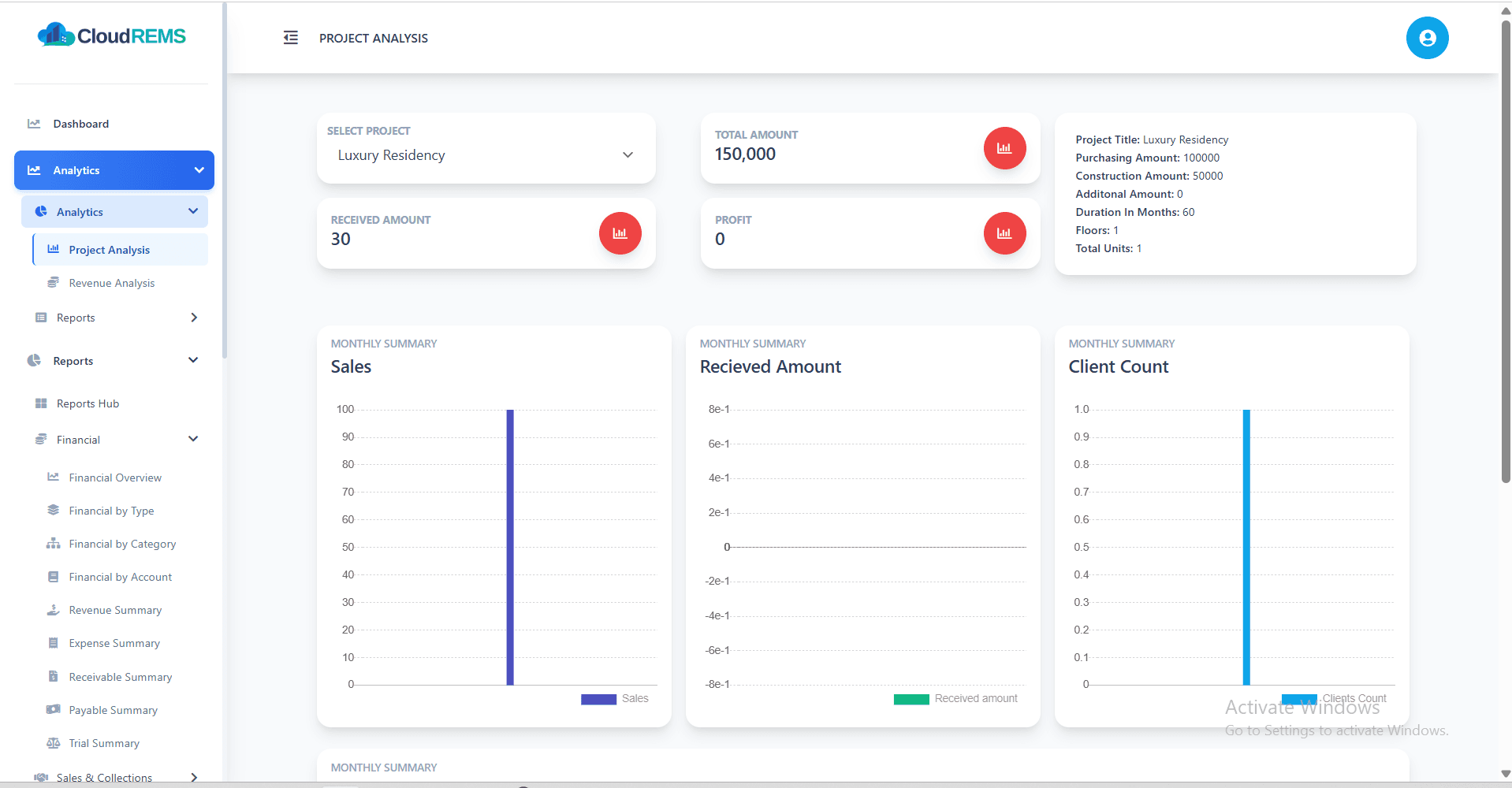Click the Financial by Category hierarchy icon
This screenshot has width=1512, height=788.
pos(54,544)
